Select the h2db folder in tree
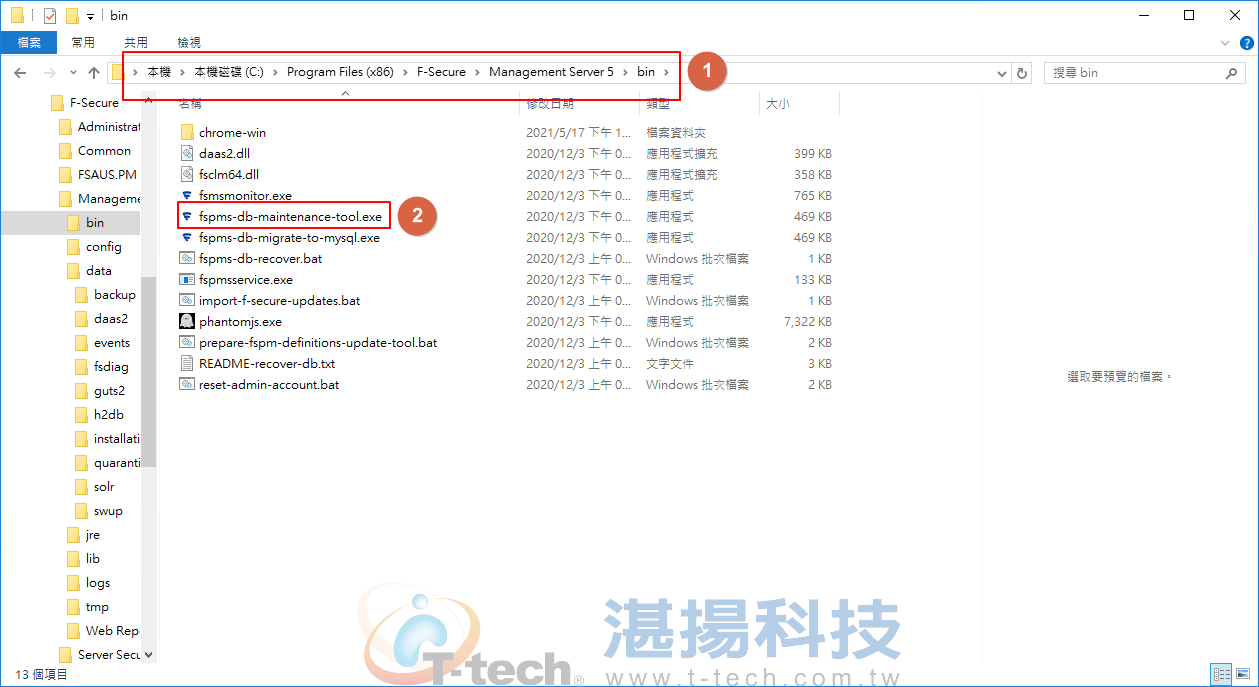This screenshot has width=1259, height=687. [x=100, y=414]
